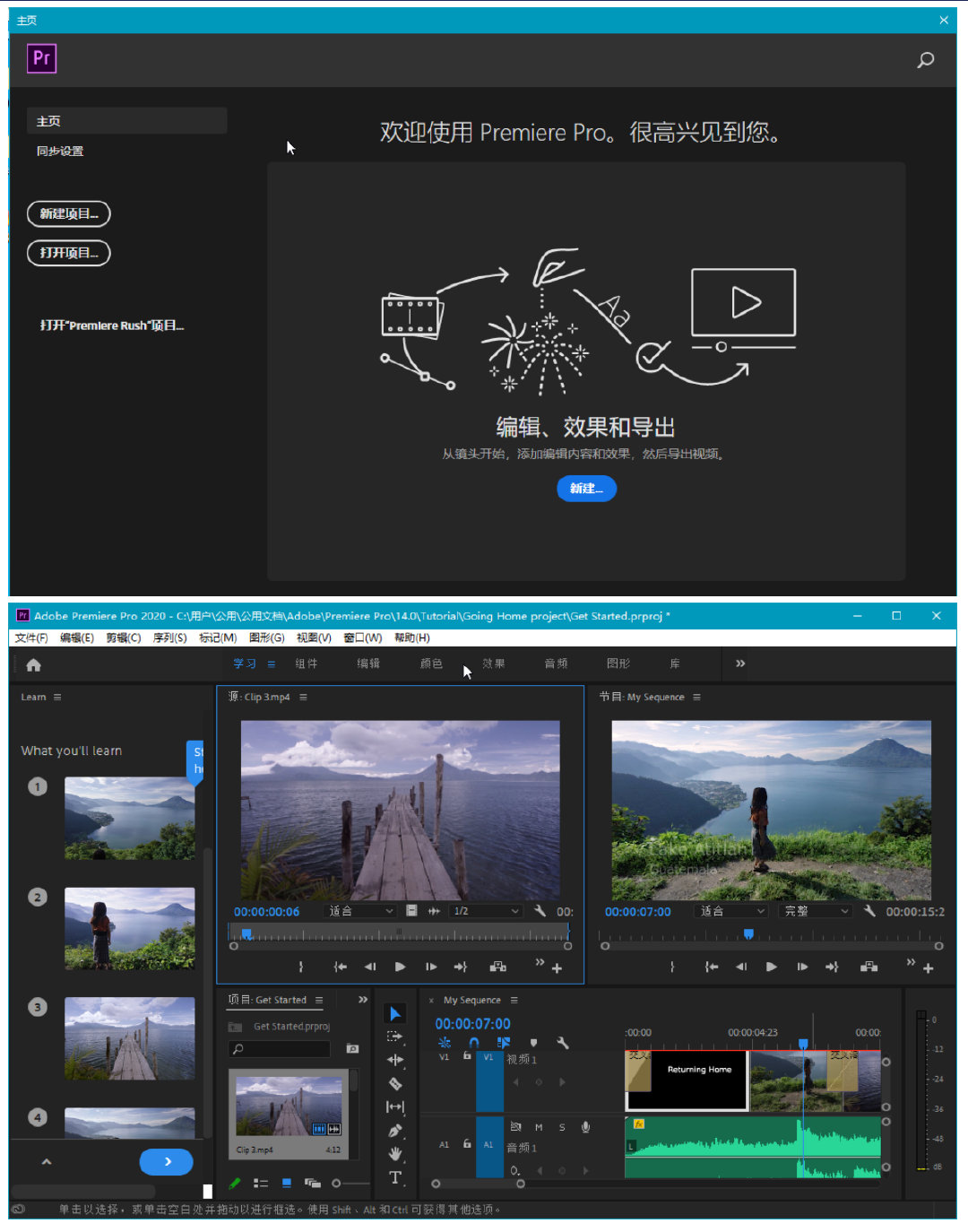Select 同步设置 in the welcome sidebar
Screen dimensions: 968x1232
[x=60, y=151]
